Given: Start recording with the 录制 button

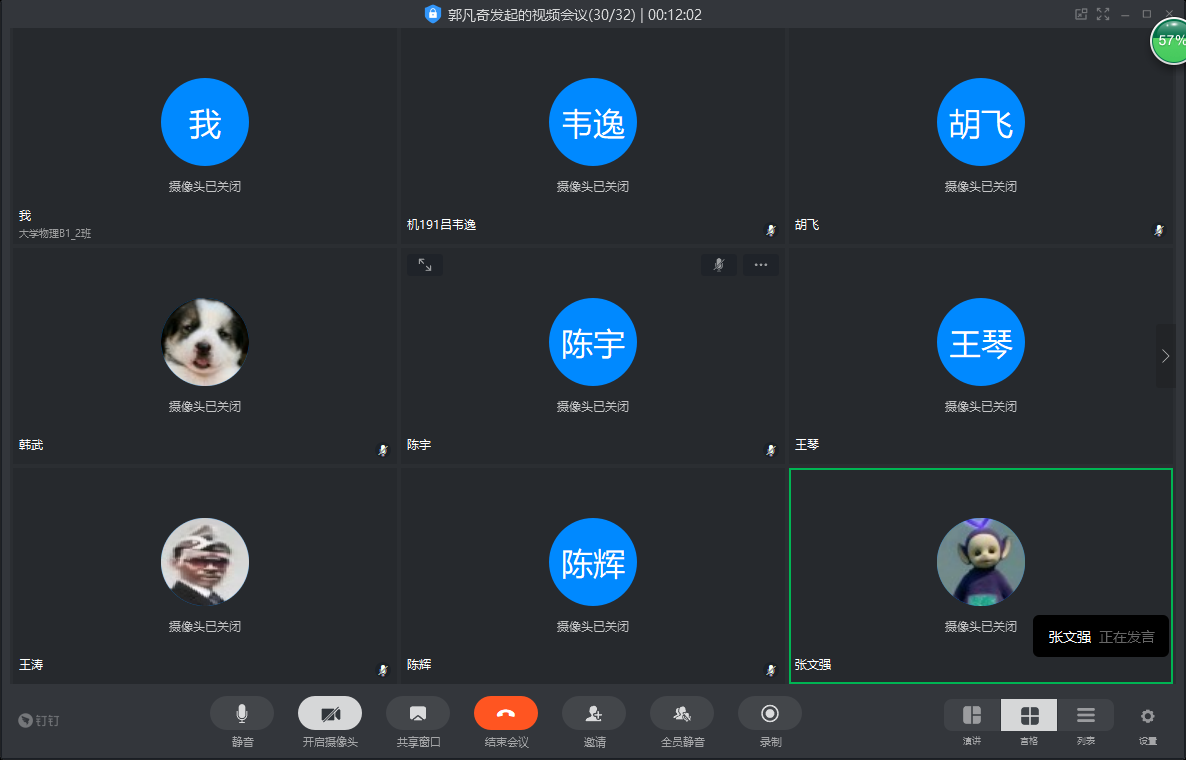Looking at the screenshot, I should pos(770,713).
